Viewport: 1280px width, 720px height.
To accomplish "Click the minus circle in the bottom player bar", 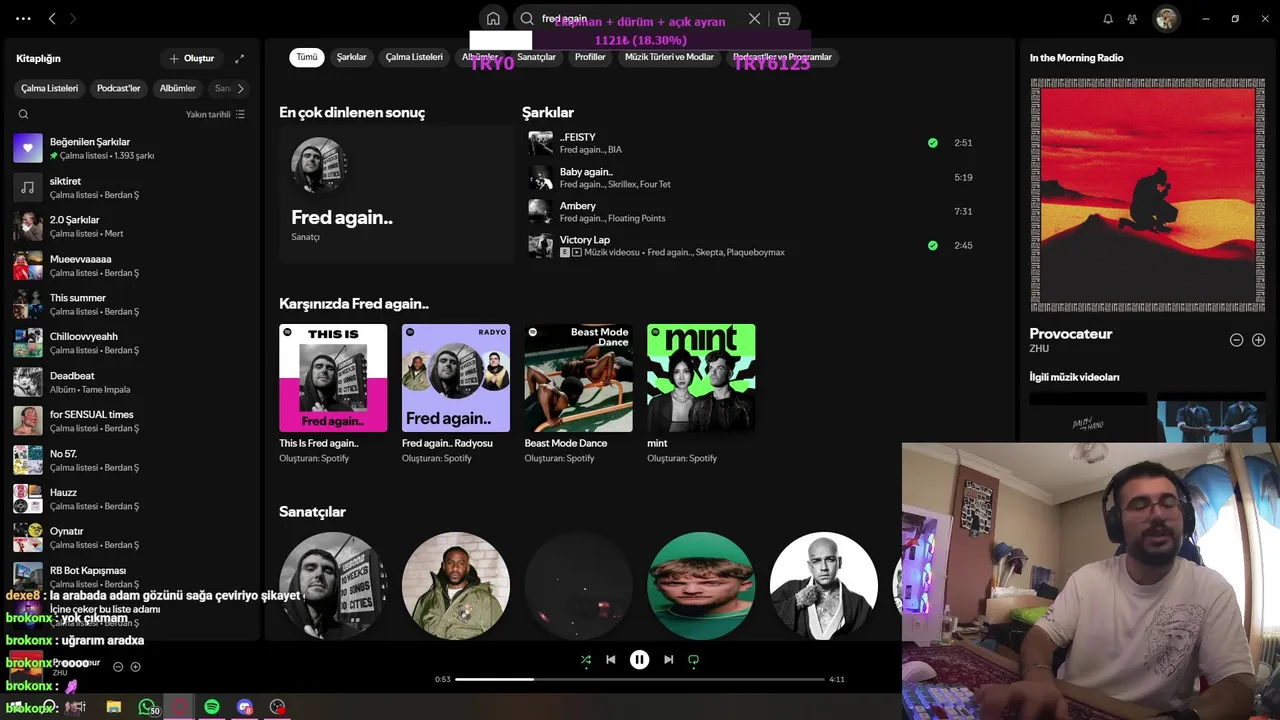I will [x=118, y=666].
